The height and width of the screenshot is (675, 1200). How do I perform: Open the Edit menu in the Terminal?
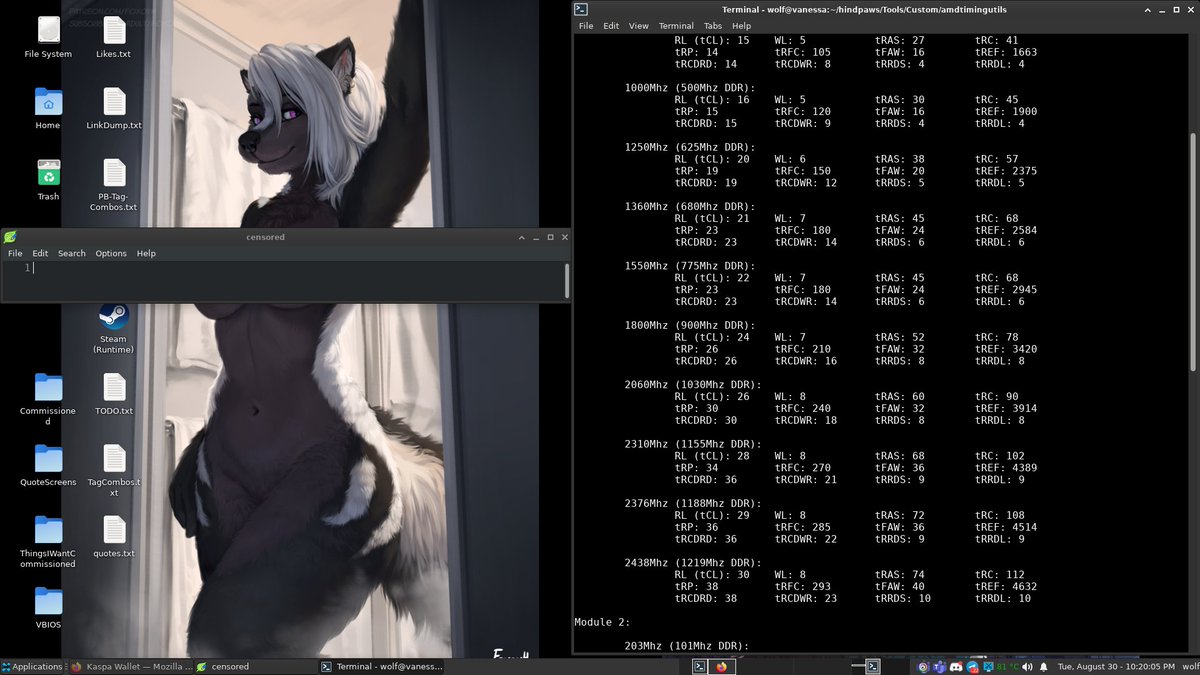[610, 26]
